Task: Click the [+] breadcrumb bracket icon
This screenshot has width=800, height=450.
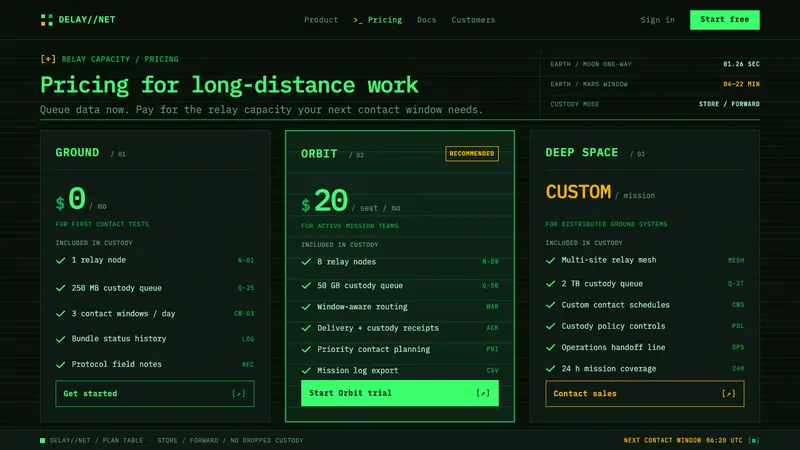Action: 48,59
